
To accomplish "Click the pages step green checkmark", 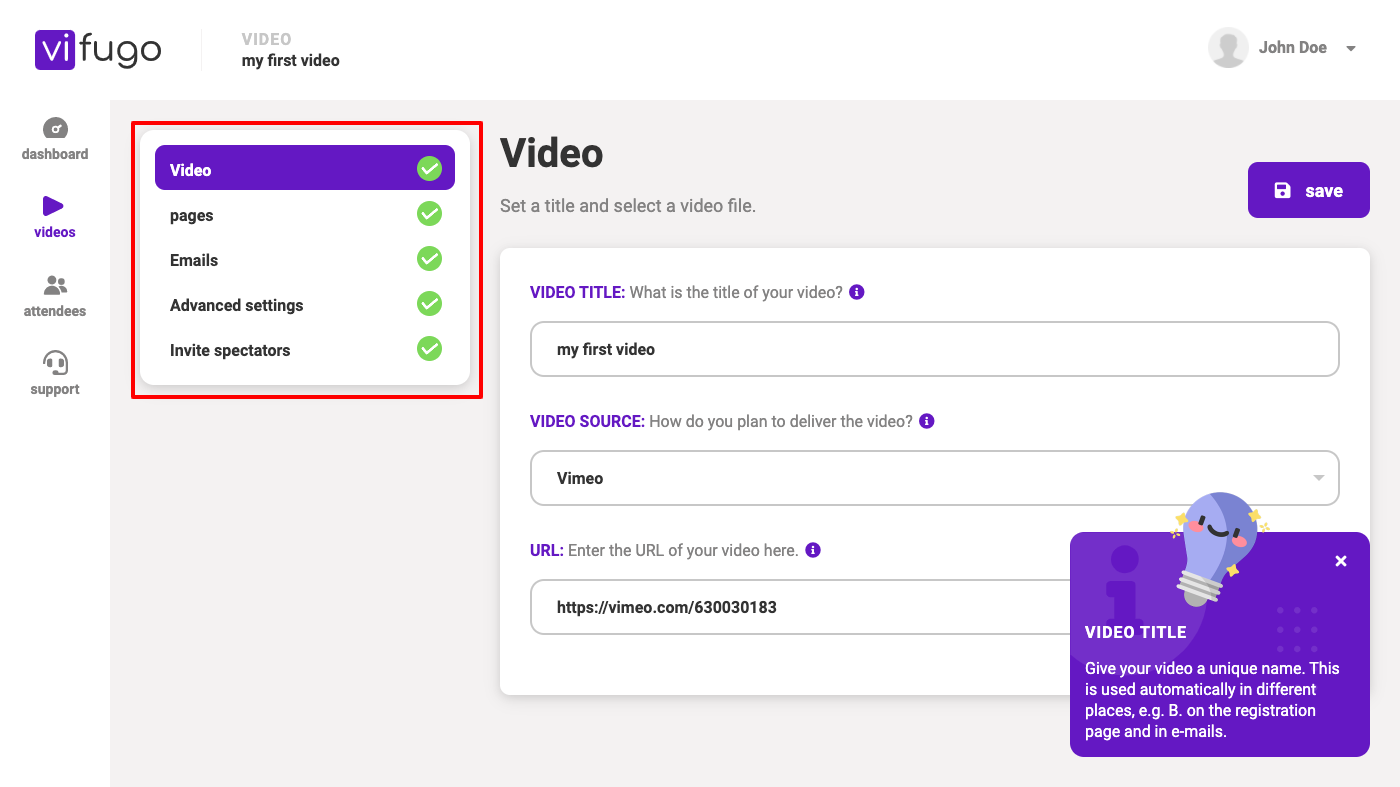I will (x=429, y=213).
